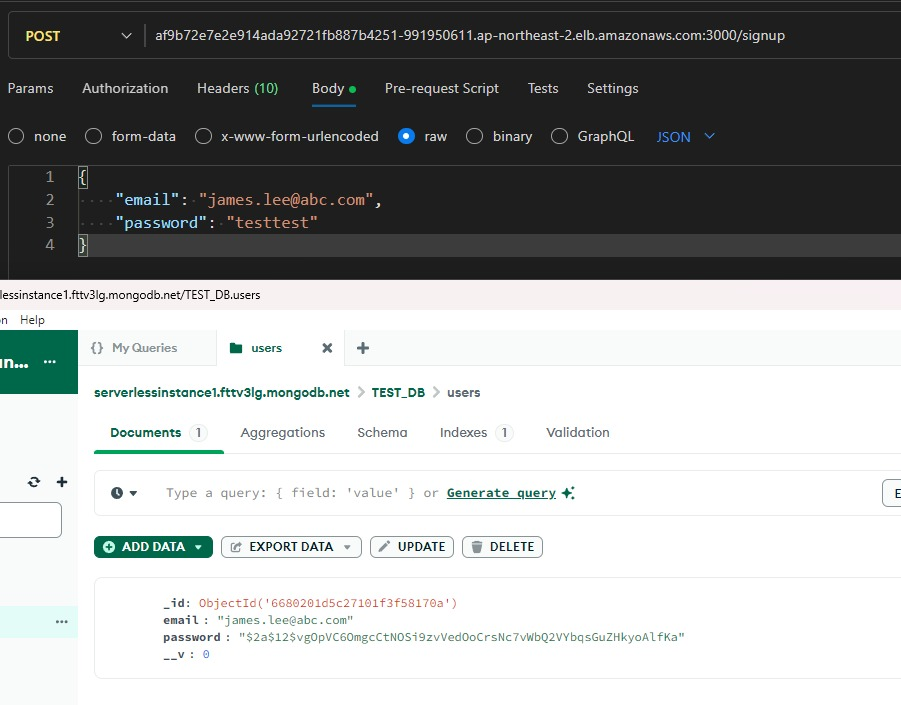The image size is (901, 705).
Task: Open the Documents tab
Action: click(159, 433)
